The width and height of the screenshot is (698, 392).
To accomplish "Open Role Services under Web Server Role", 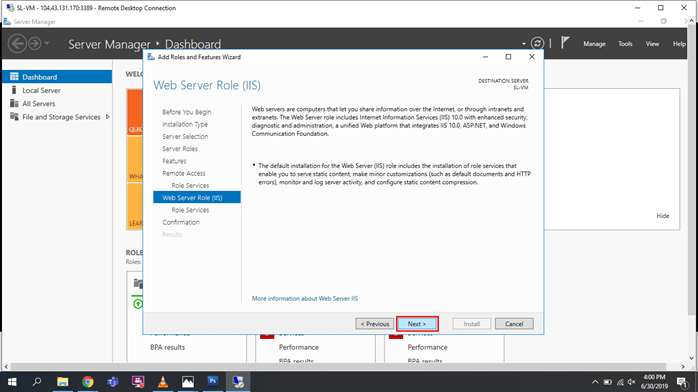I will 190,210.
